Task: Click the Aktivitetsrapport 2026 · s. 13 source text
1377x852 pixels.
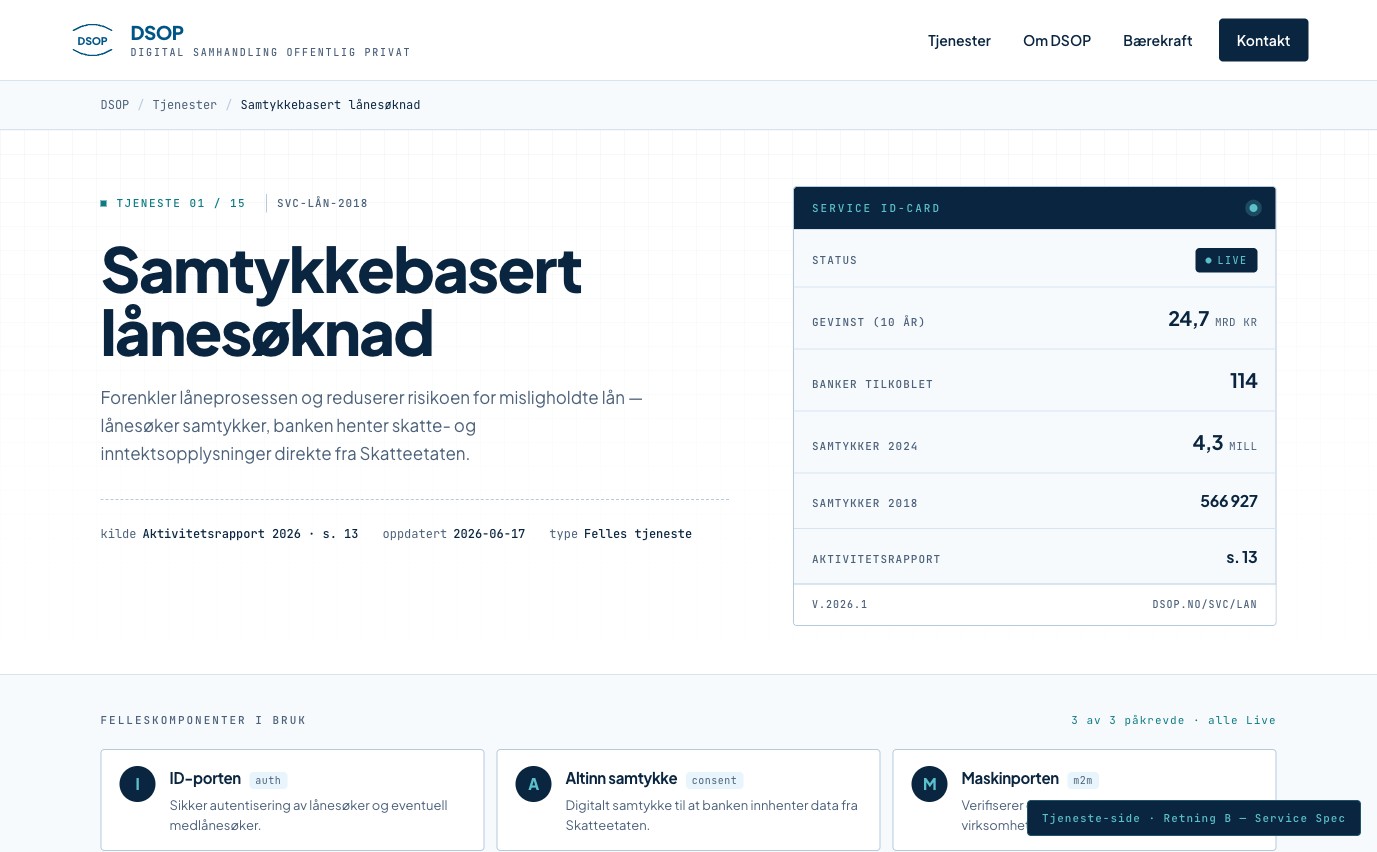Action: (250, 534)
